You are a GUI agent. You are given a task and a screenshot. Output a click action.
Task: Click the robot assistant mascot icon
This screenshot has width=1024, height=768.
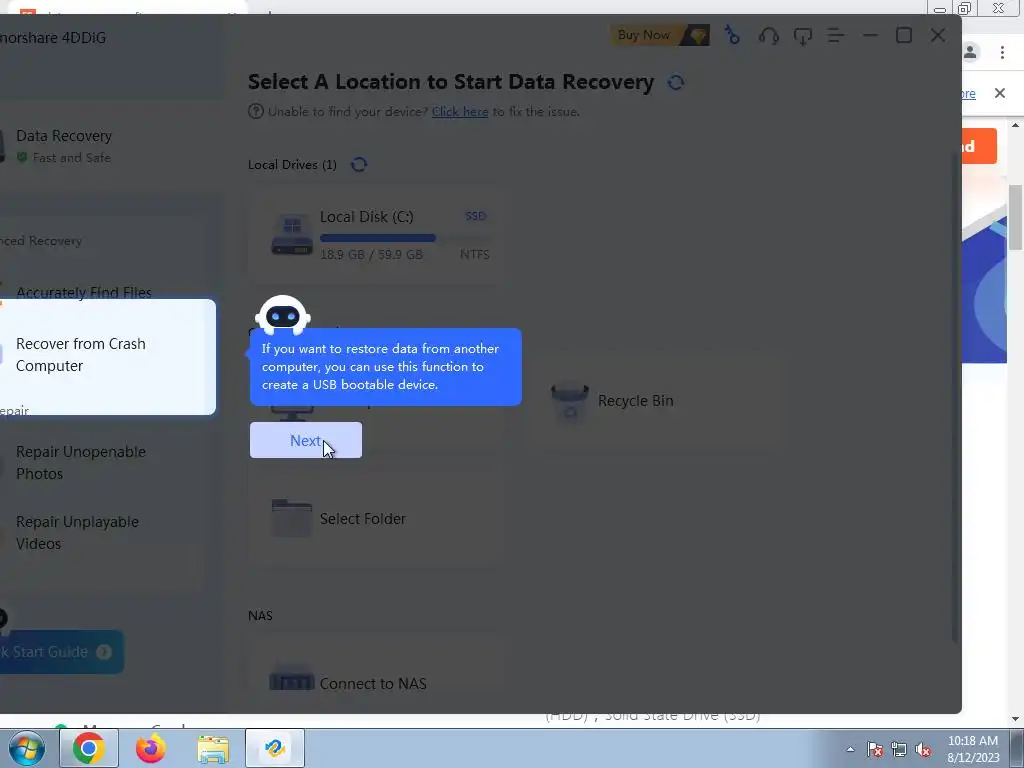pos(283,315)
